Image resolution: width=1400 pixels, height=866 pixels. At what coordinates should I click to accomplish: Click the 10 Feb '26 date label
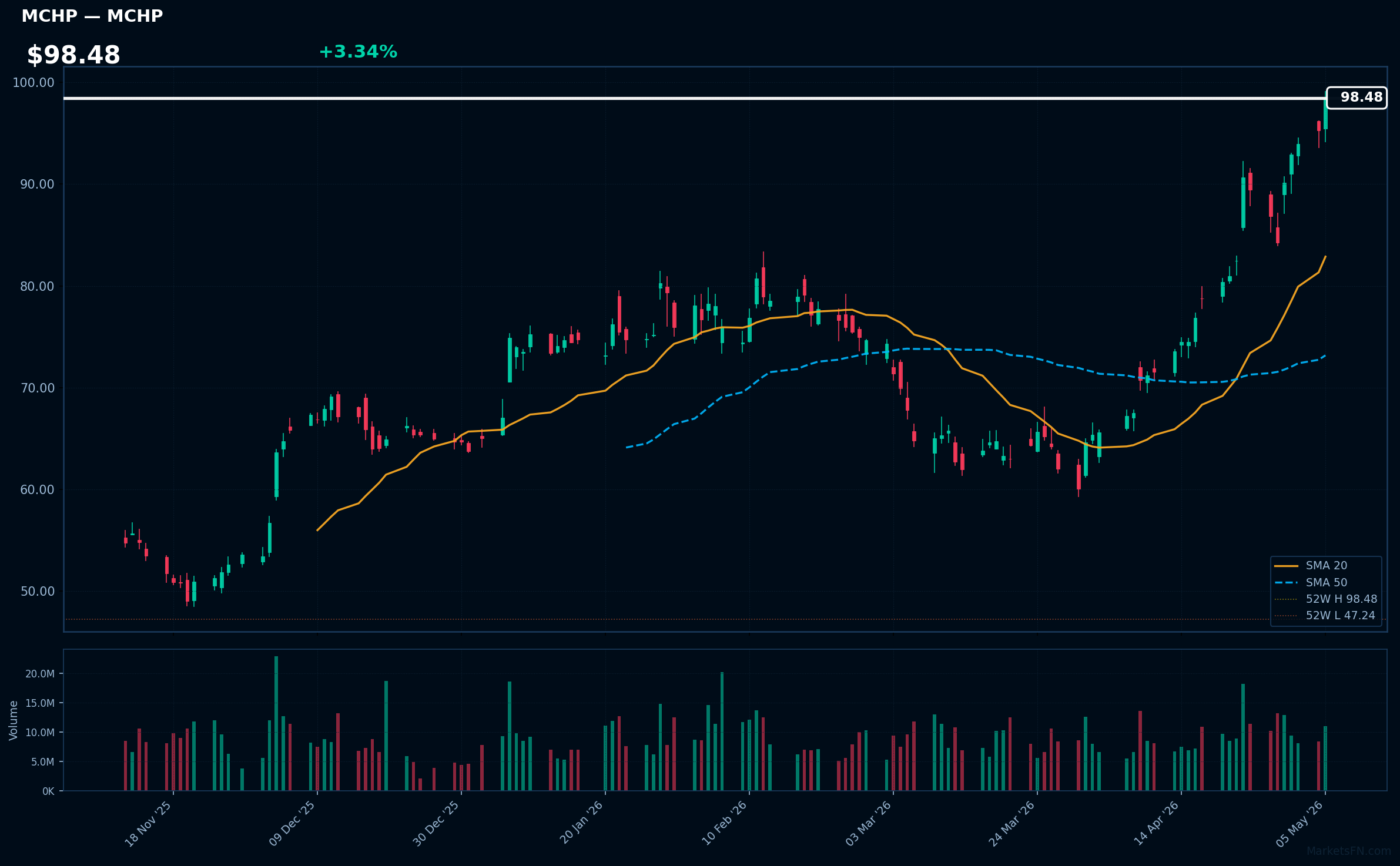[724, 824]
